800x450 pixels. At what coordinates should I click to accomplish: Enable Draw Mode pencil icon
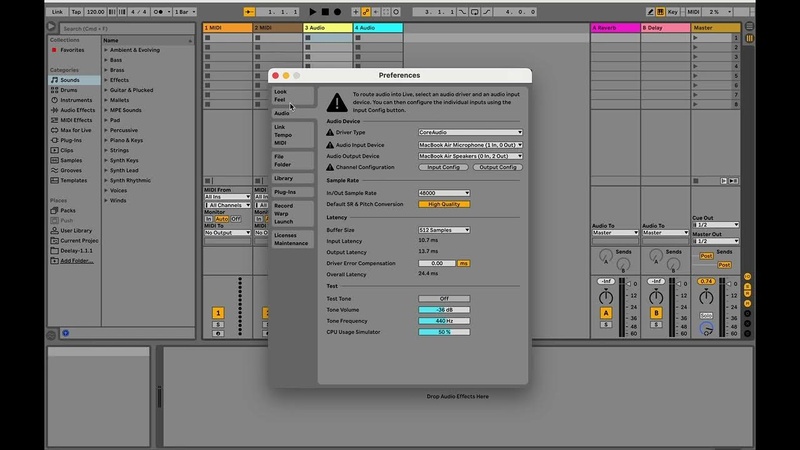[x=650, y=12]
